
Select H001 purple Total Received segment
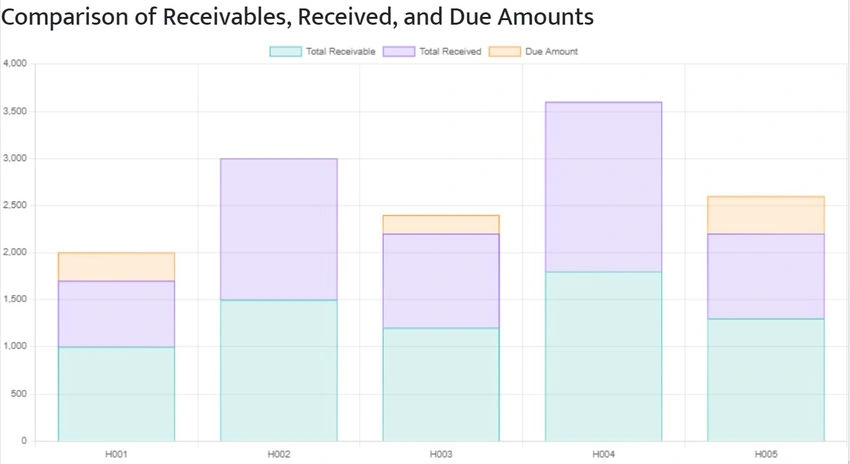[x=117, y=314]
